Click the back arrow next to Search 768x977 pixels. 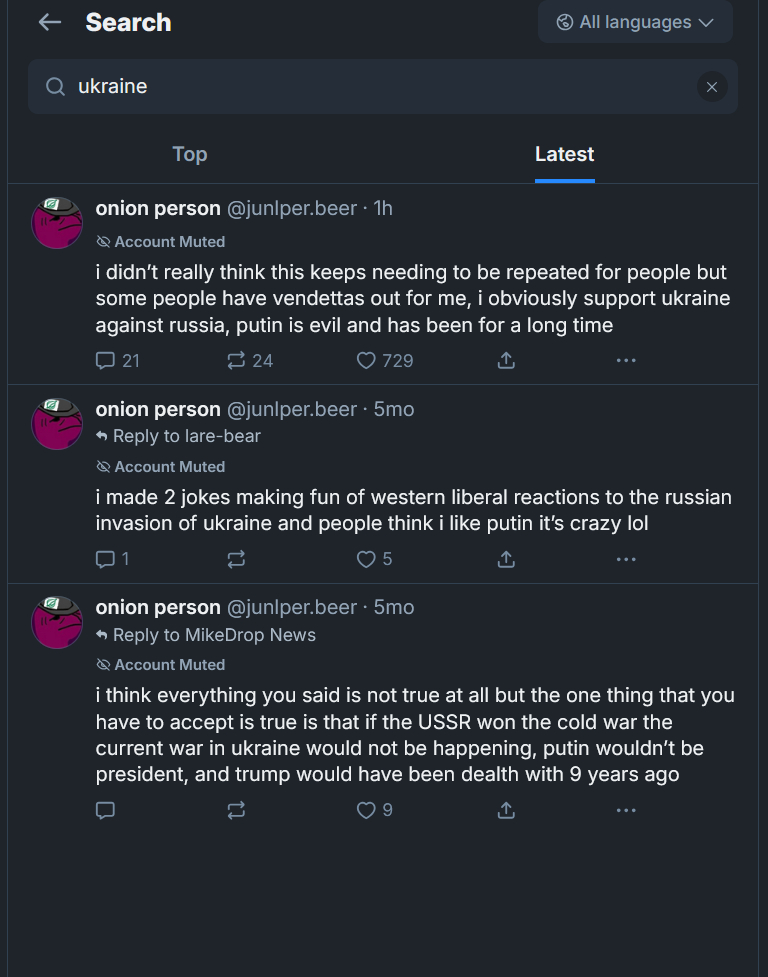pyautogui.click(x=50, y=23)
